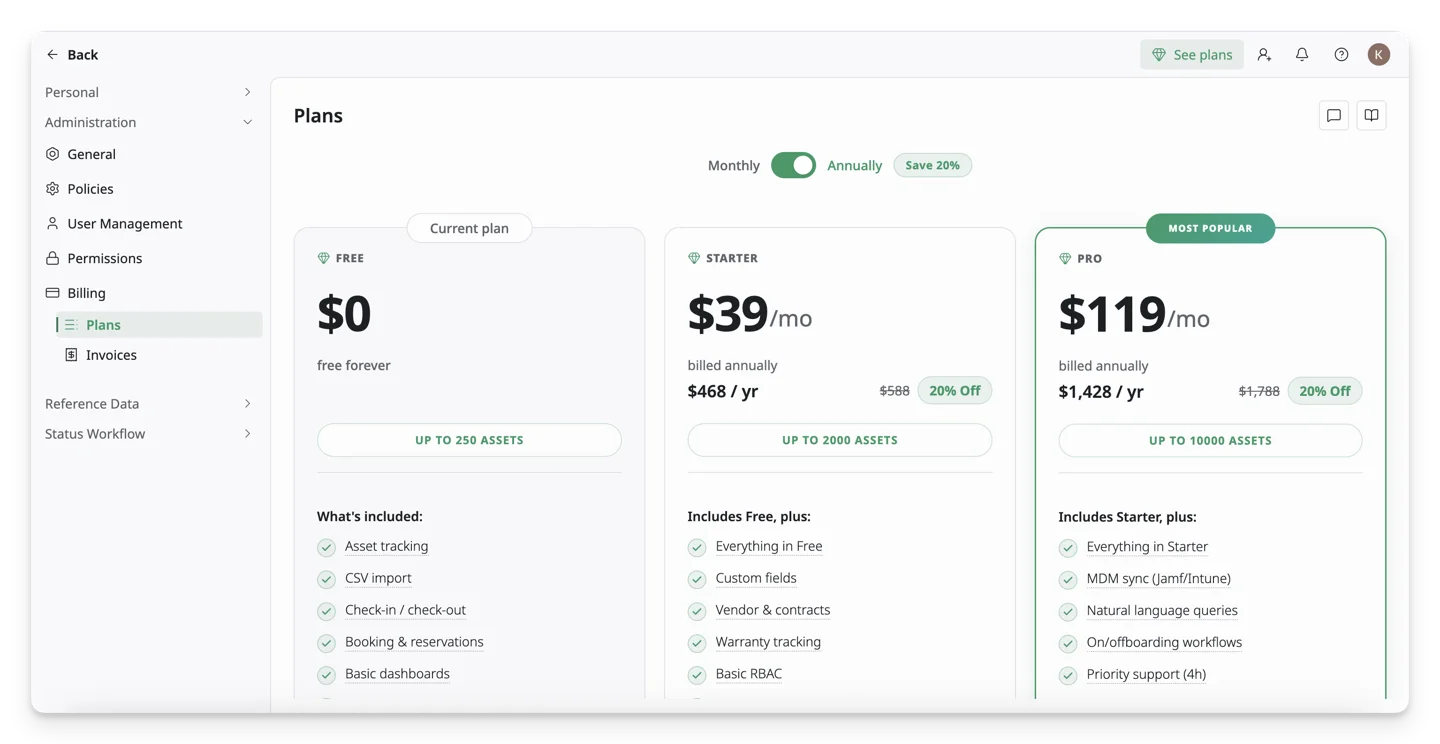Toggle the Monthly/Annually billing switch
Image resolution: width=1440 pixels, height=744 pixels.
click(794, 166)
